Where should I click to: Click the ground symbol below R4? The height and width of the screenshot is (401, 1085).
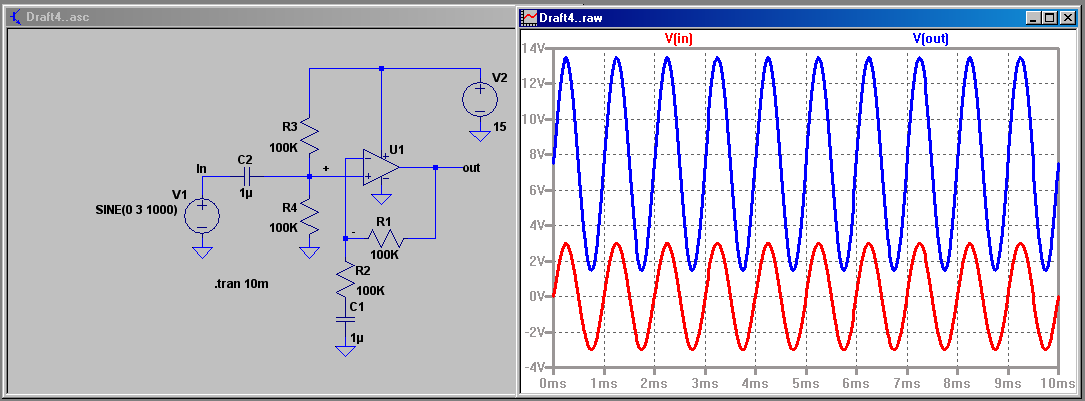click(x=310, y=252)
